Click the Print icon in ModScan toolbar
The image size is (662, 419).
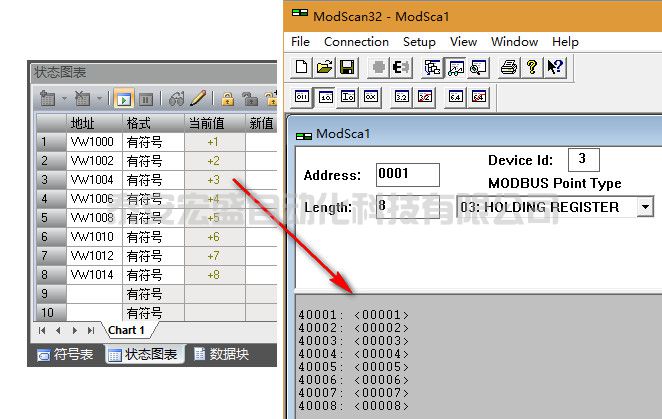[x=508, y=68]
